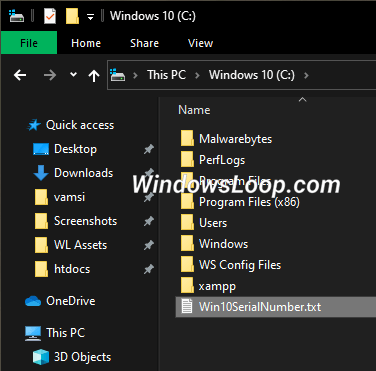Click the Properties quick access toolbar icon
The width and height of the screenshot is (376, 371).
click(x=50, y=16)
